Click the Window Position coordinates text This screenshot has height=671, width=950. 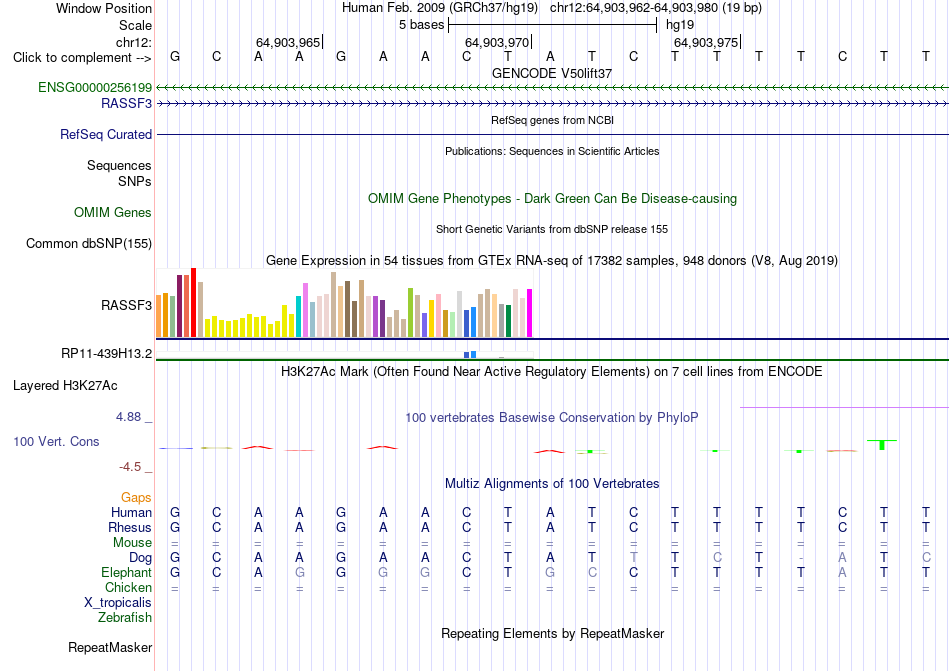point(552,8)
